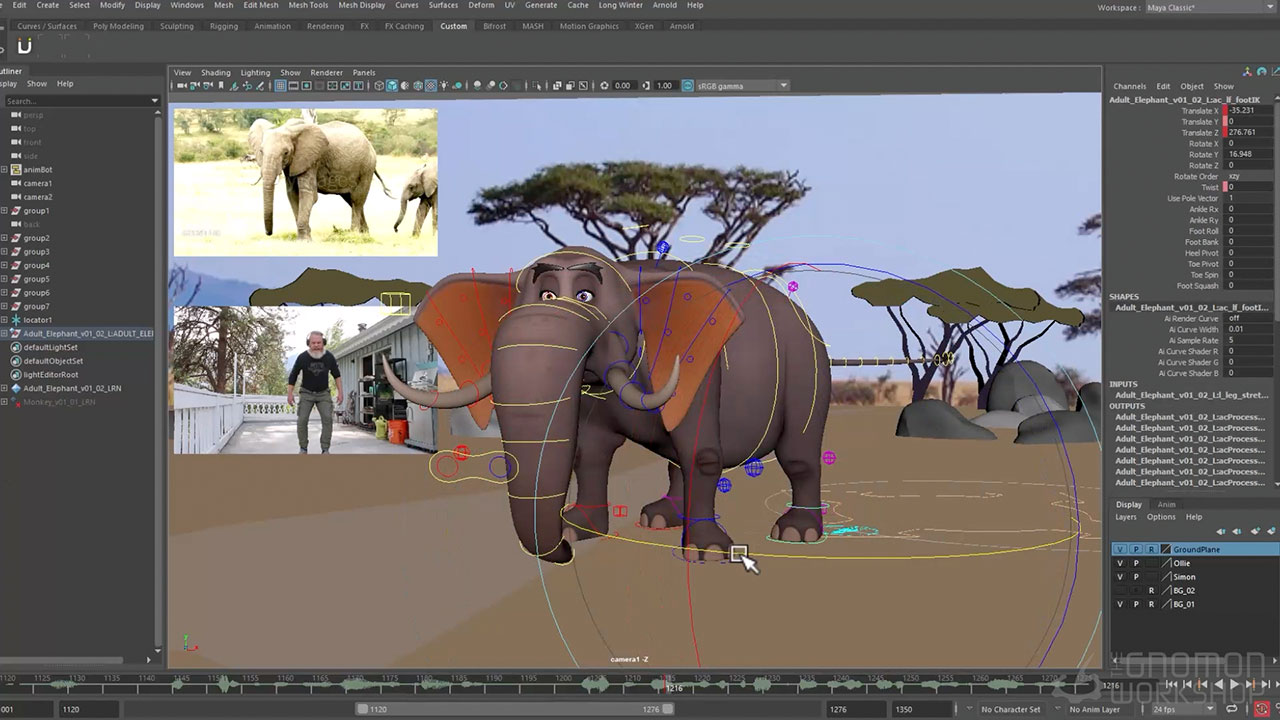
Task: Expand the group1 node in outliner
Action: [4, 211]
